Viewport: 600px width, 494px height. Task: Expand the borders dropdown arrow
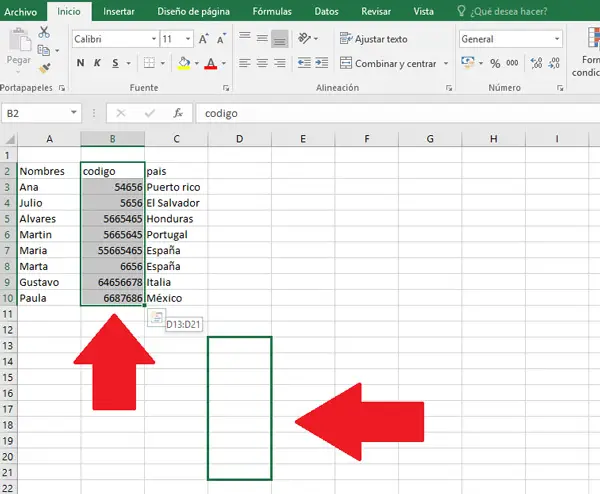tap(163, 63)
